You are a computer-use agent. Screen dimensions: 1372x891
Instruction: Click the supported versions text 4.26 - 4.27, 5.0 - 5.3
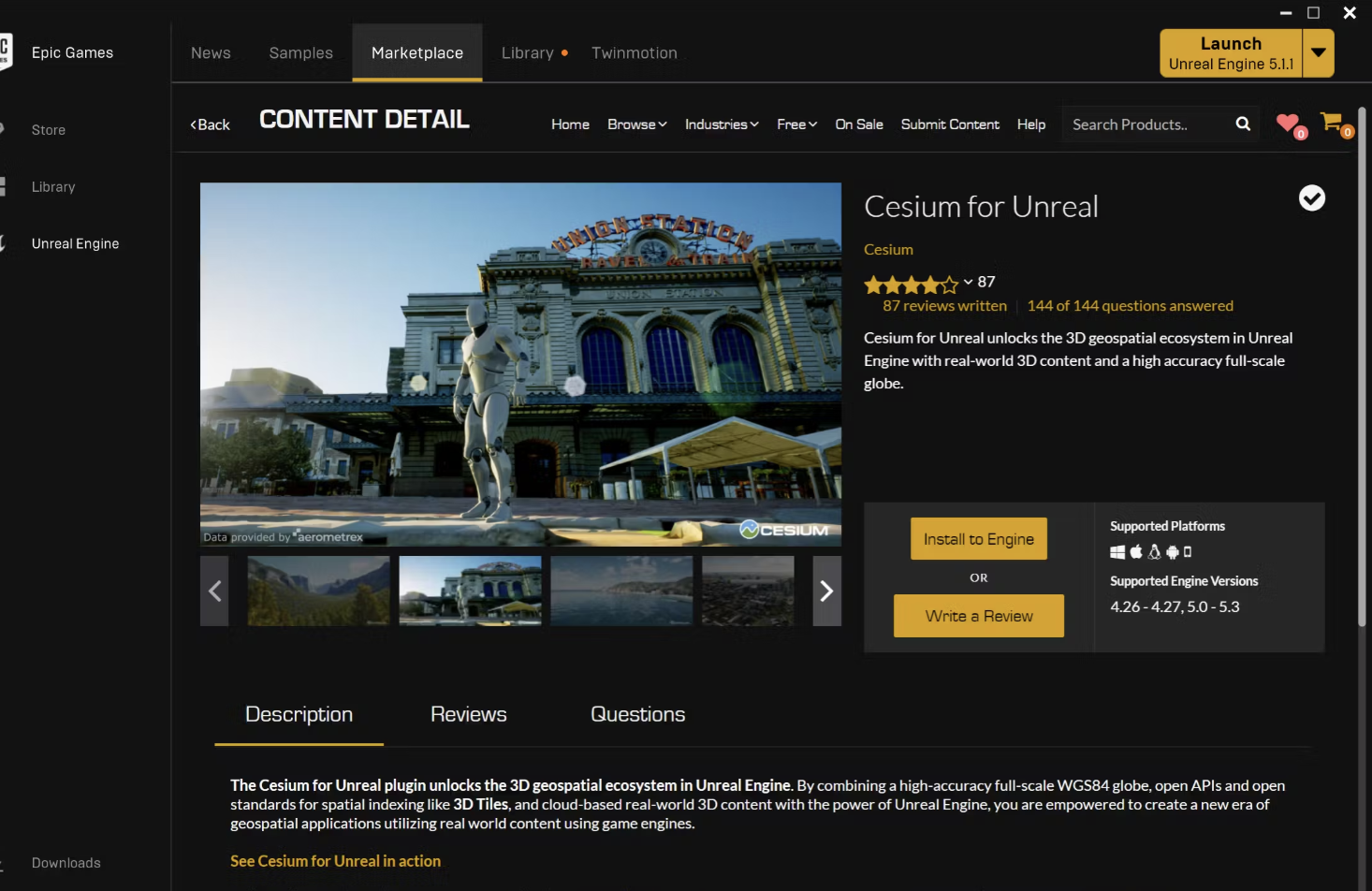1175,606
